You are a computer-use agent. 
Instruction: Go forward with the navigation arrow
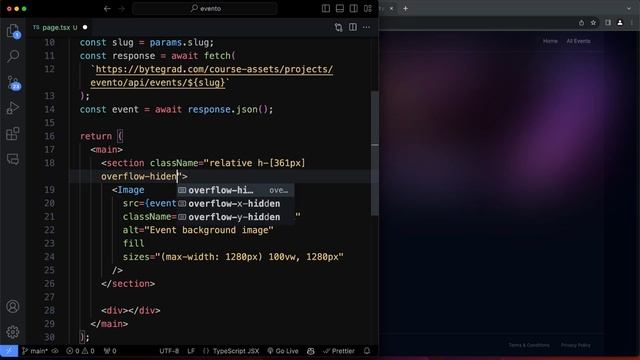(x=121, y=9)
